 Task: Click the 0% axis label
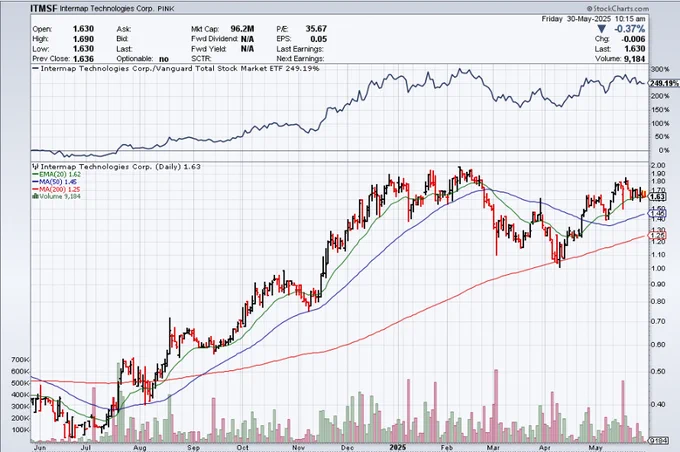click(664, 151)
